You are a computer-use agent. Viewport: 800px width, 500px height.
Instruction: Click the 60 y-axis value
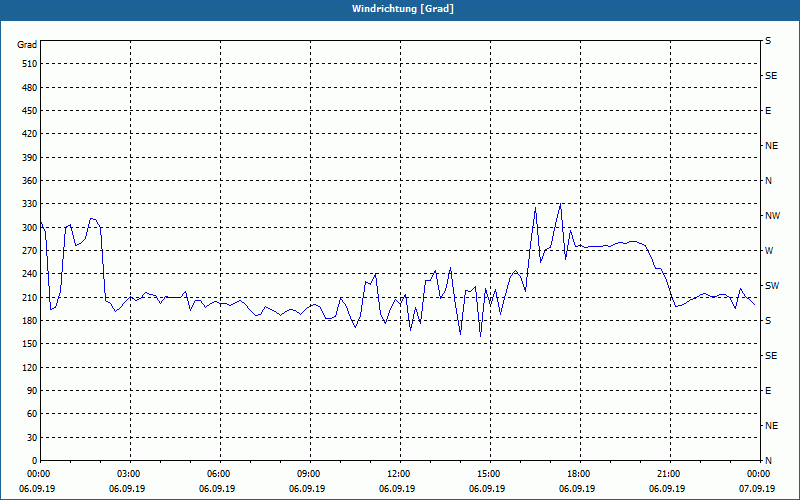(32, 414)
